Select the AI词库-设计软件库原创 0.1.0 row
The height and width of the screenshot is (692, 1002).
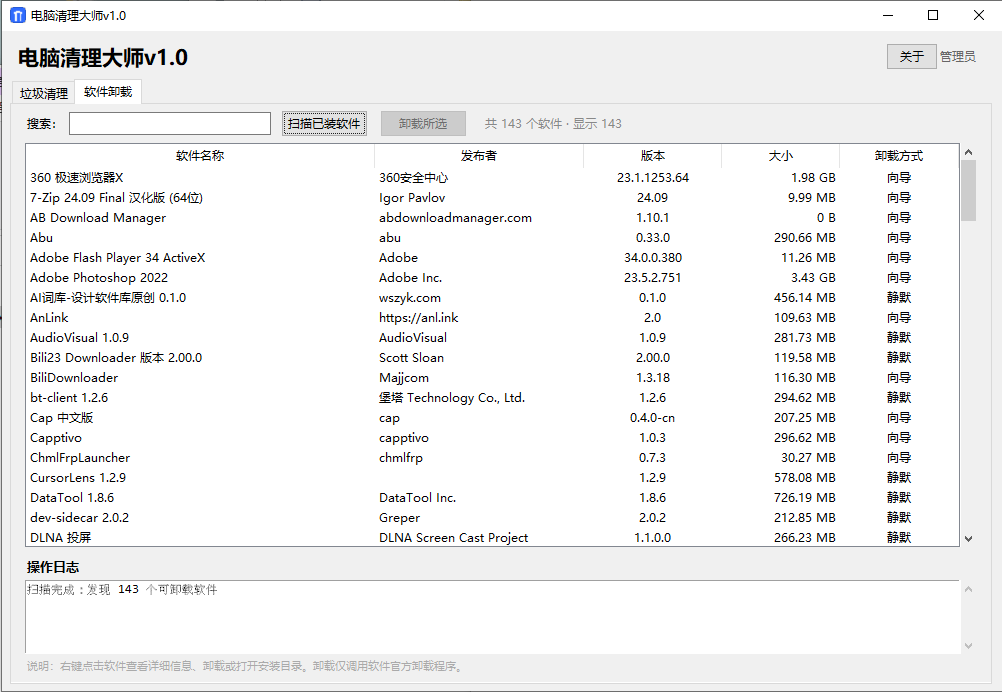click(492, 298)
